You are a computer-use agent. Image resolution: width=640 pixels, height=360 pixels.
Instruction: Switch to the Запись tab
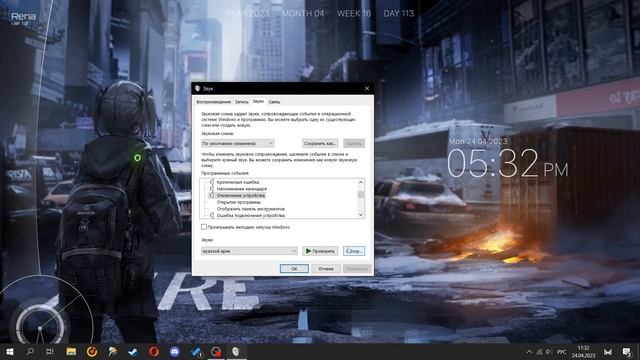241,102
